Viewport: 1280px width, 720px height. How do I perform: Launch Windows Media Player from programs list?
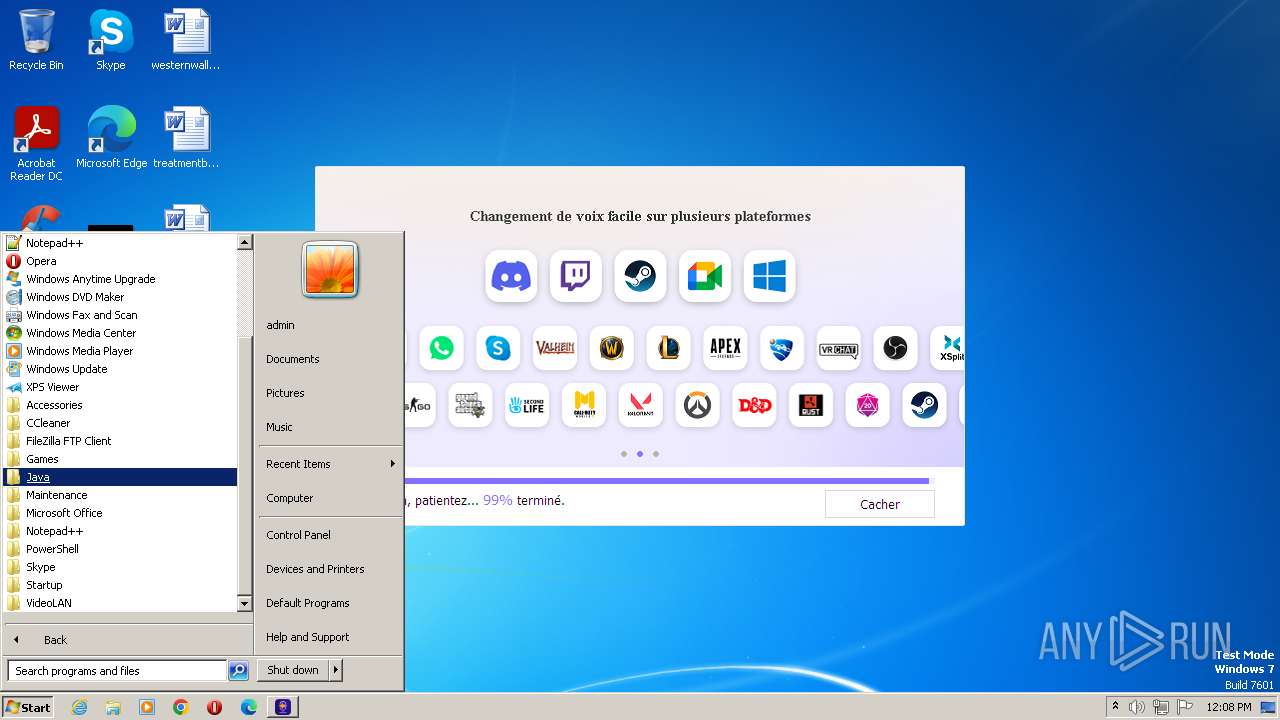[120, 351]
